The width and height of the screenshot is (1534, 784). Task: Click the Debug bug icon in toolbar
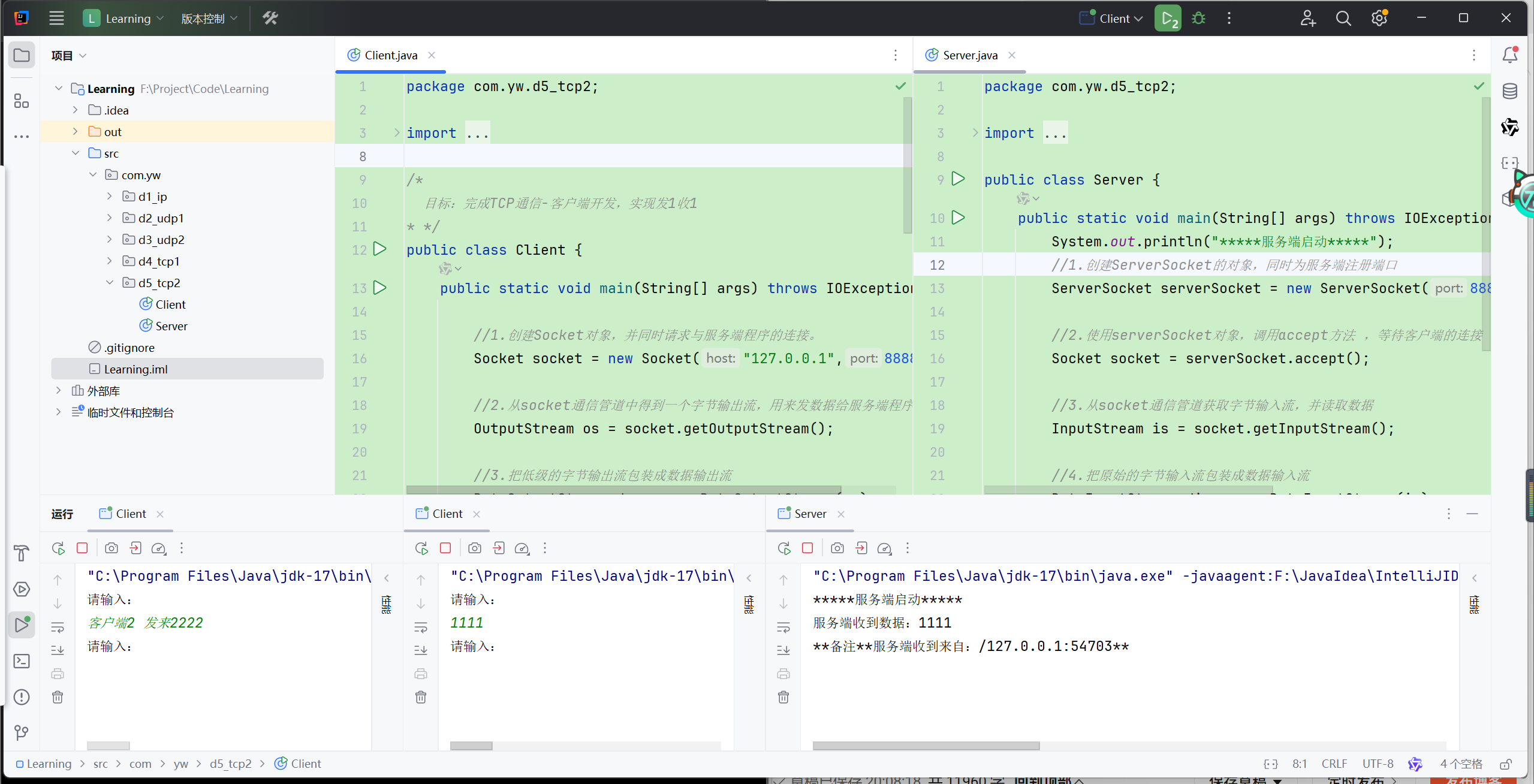click(x=1199, y=19)
